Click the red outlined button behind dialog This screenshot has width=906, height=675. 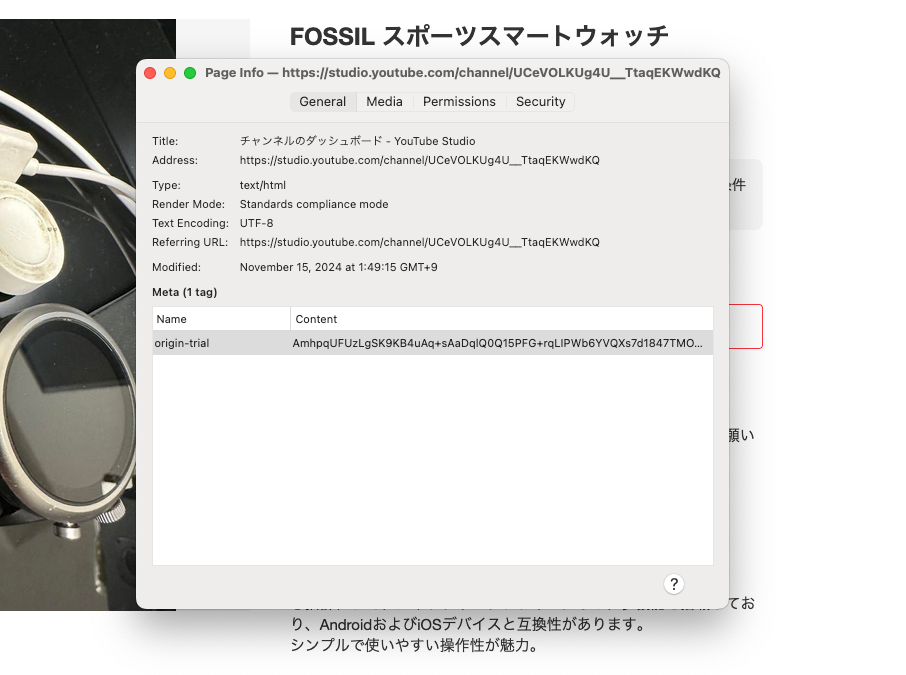[745, 327]
